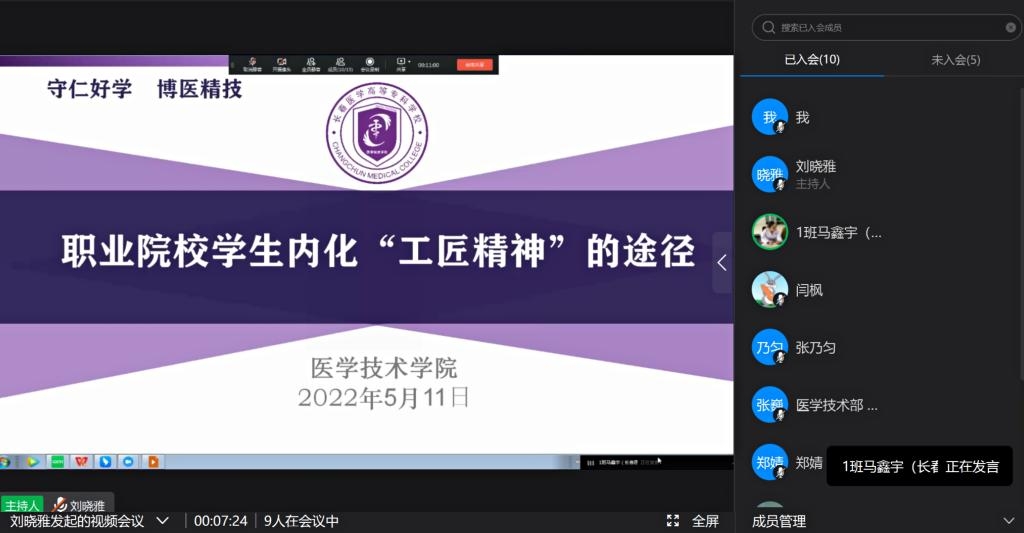Click 闫枫's avatar picture
The height and width of the screenshot is (533, 1024).
769,290
